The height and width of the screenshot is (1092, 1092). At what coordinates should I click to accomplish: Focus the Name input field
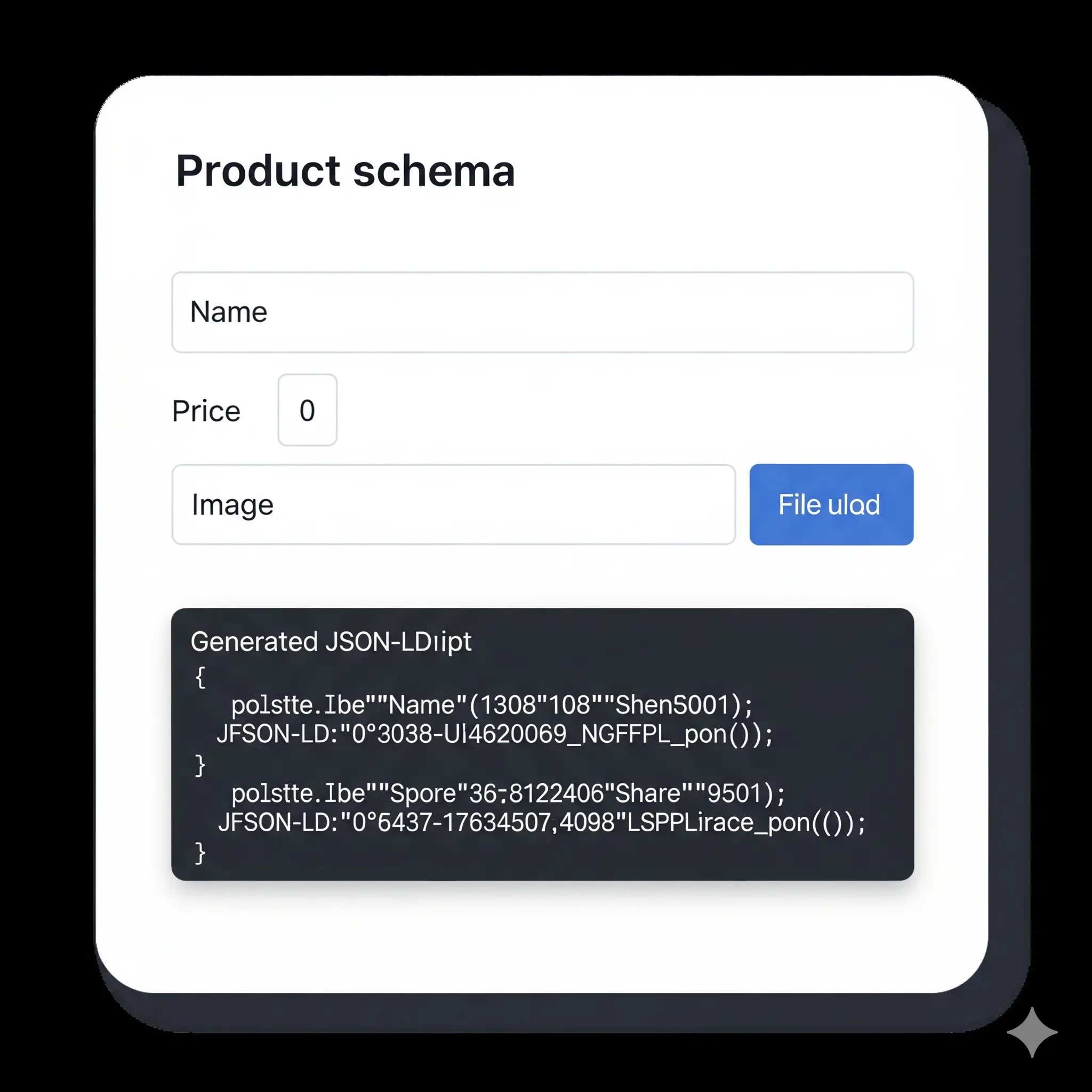[543, 312]
